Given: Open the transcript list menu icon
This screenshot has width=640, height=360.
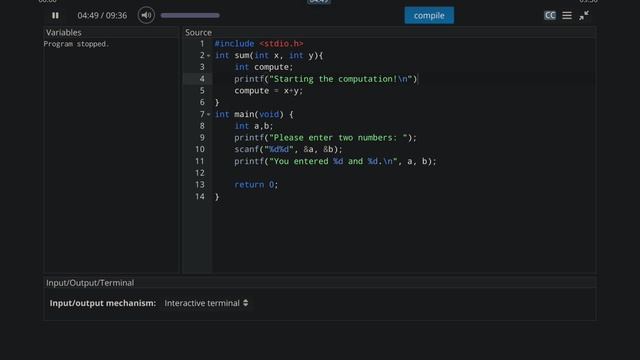Looking at the screenshot, I should (x=567, y=16).
